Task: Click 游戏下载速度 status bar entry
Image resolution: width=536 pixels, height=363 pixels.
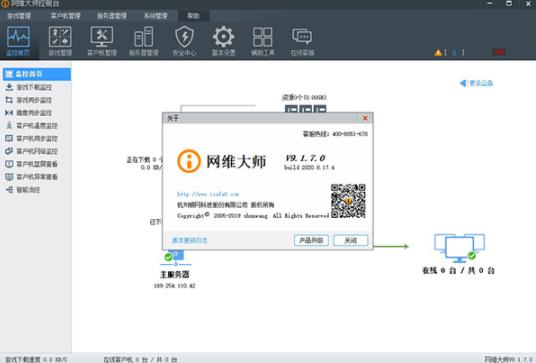Action: click(36, 360)
